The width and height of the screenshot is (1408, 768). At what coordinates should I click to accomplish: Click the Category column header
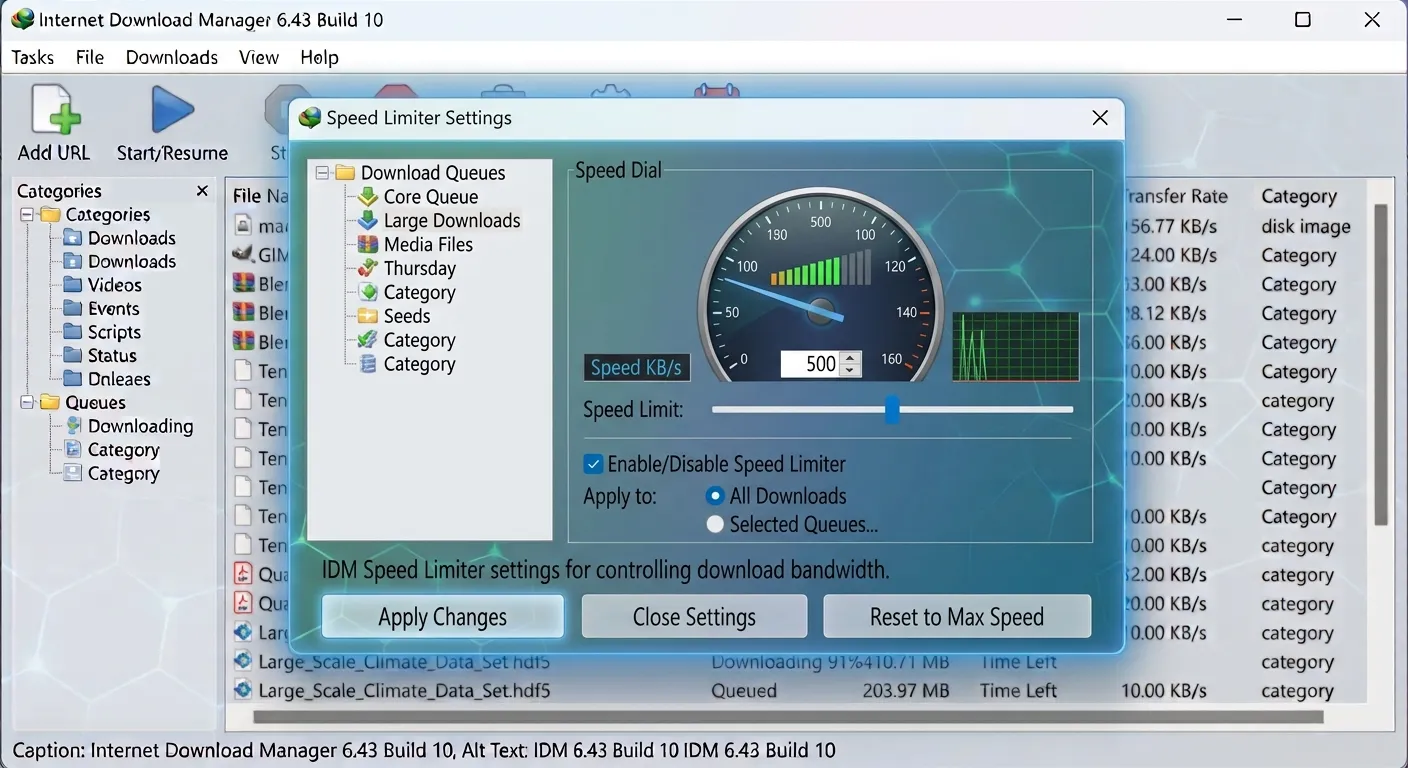coord(1299,197)
